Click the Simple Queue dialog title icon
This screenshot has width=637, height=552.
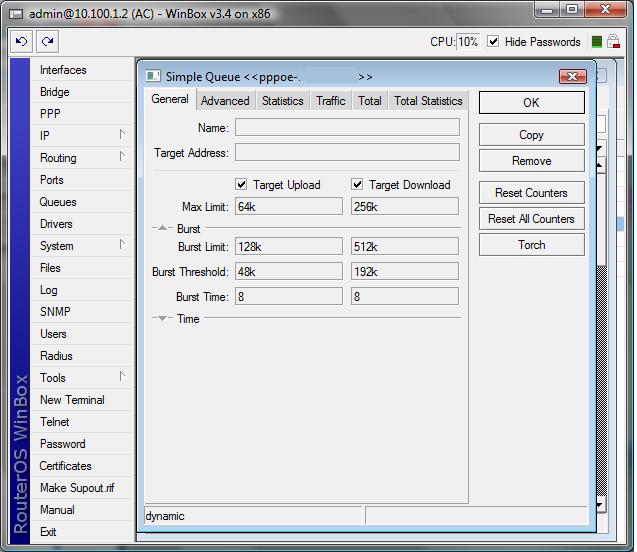click(153, 76)
